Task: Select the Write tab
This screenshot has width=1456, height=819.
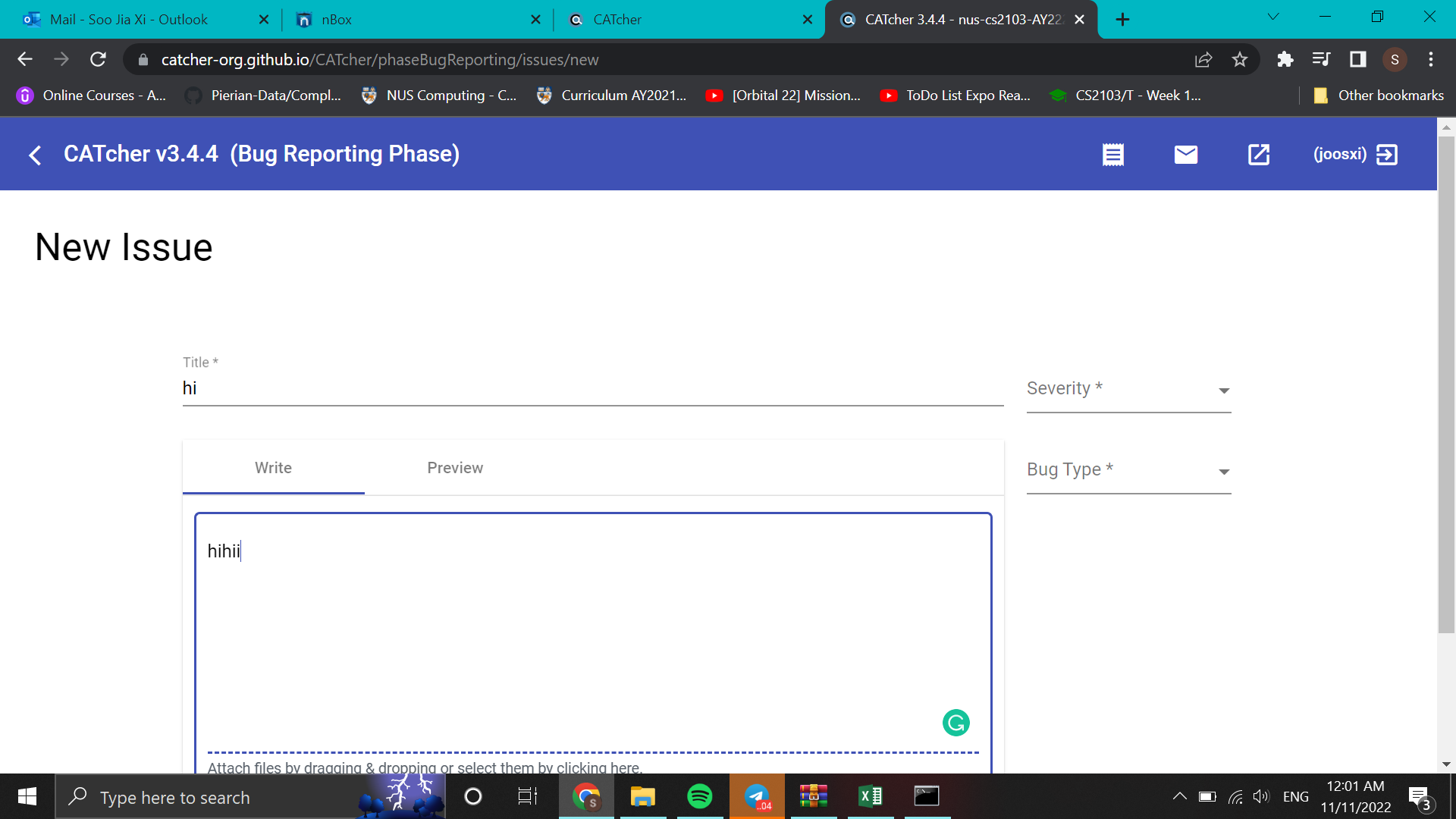Action: (x=273, y=468)
